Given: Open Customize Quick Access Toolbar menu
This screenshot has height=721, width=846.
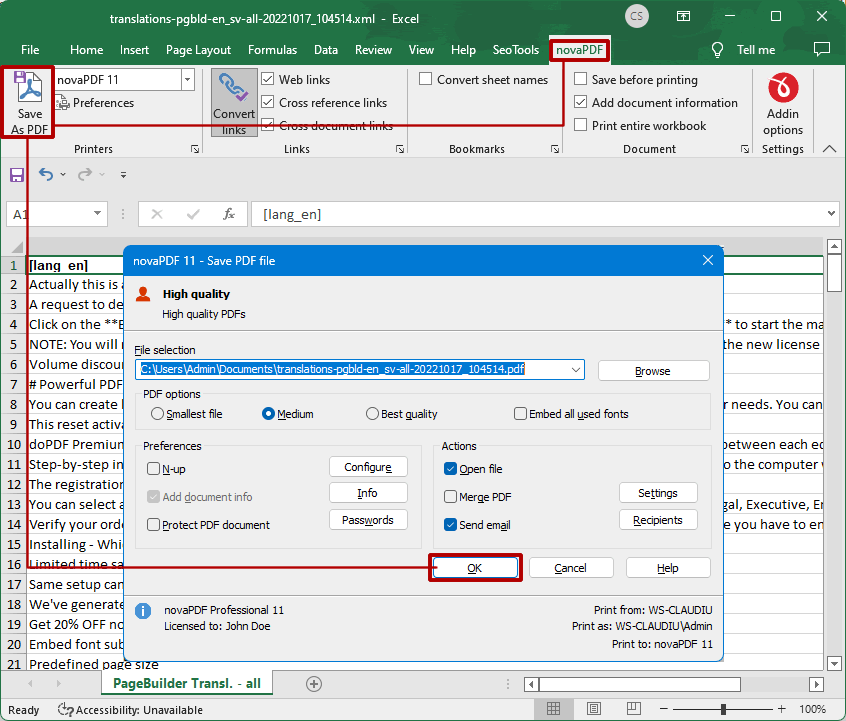Looking at the screenshot, I should click(x=123, y=175).
